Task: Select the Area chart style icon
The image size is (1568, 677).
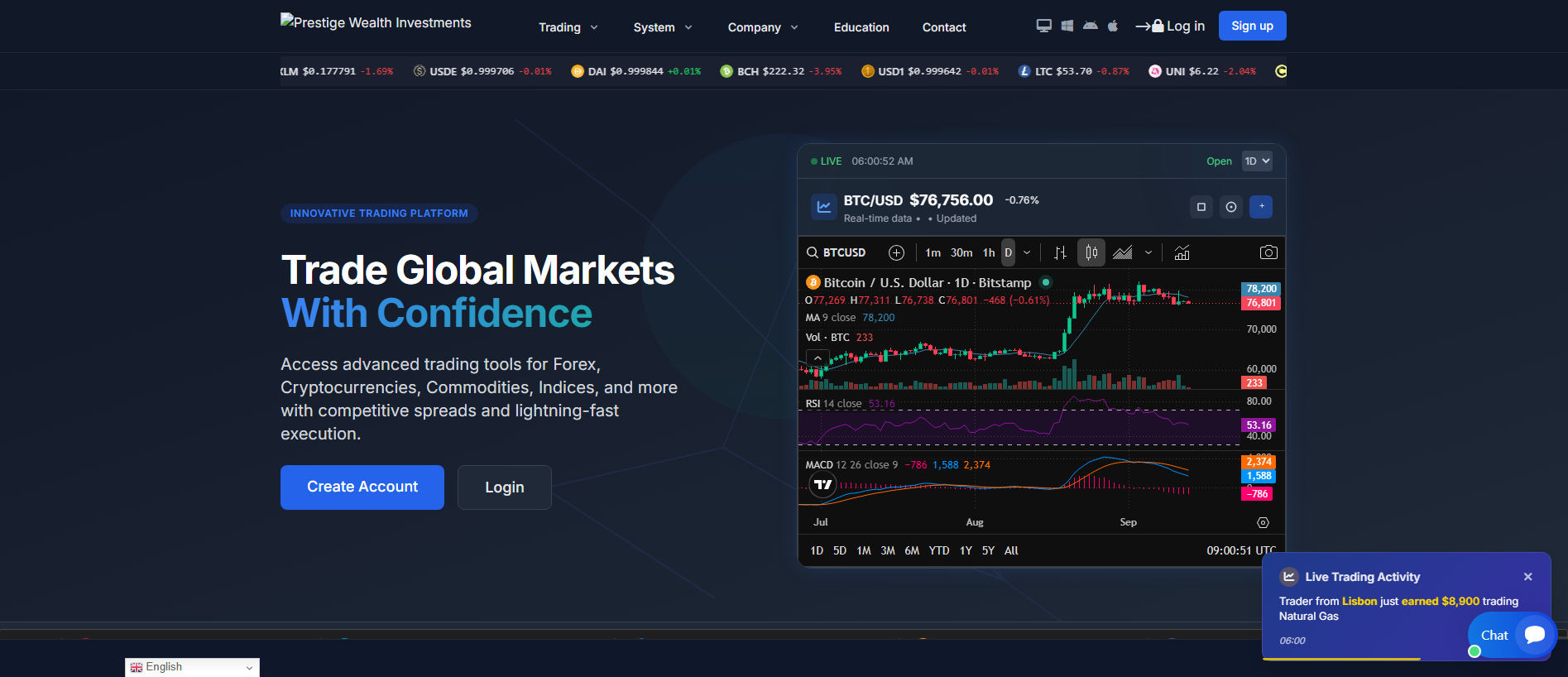Action: point(1123,252)
